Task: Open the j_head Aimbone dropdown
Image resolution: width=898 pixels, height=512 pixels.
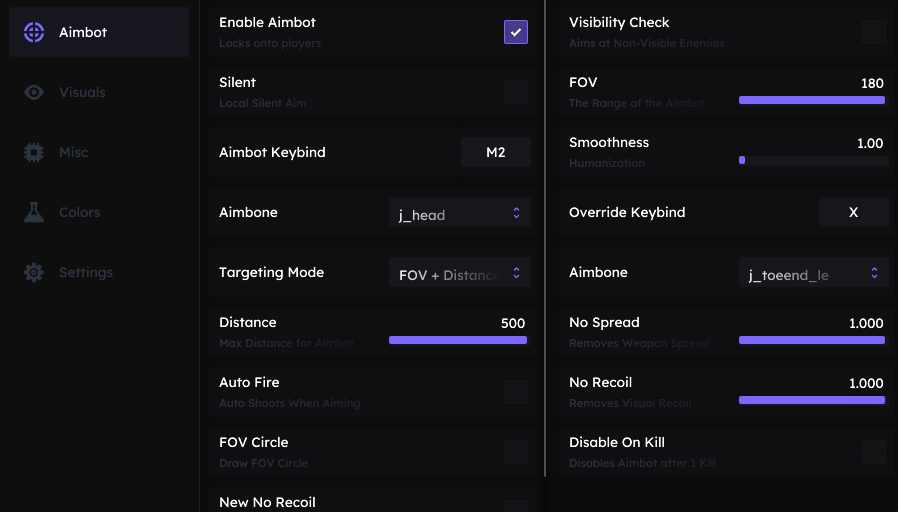Action: point(460,212)
